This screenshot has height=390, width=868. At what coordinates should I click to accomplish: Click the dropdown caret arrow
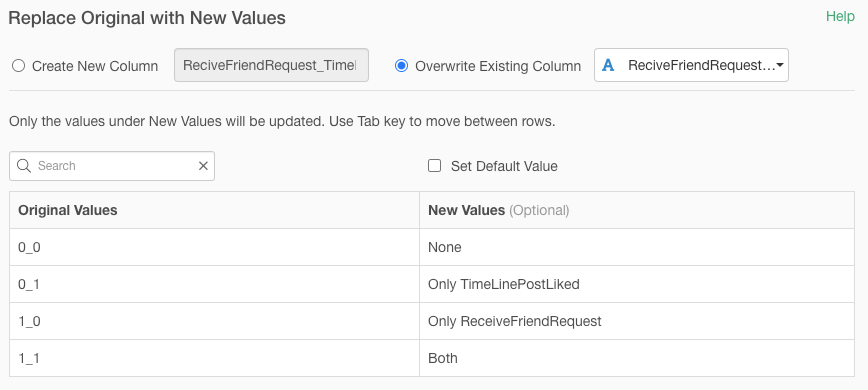pos(779,65)
